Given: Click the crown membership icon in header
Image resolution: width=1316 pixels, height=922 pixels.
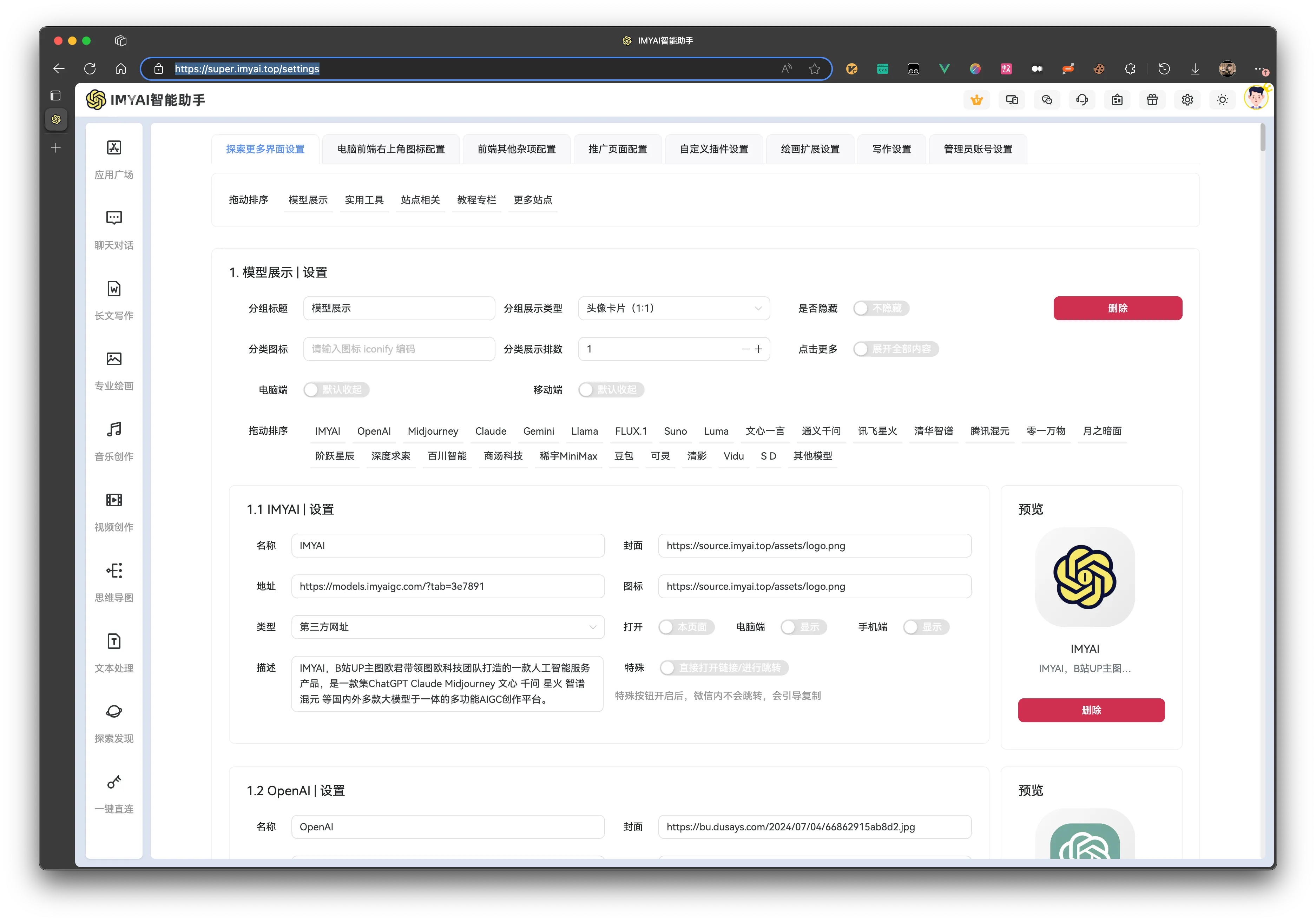Looking at the screenshot, I should click(x=977, y=100).
